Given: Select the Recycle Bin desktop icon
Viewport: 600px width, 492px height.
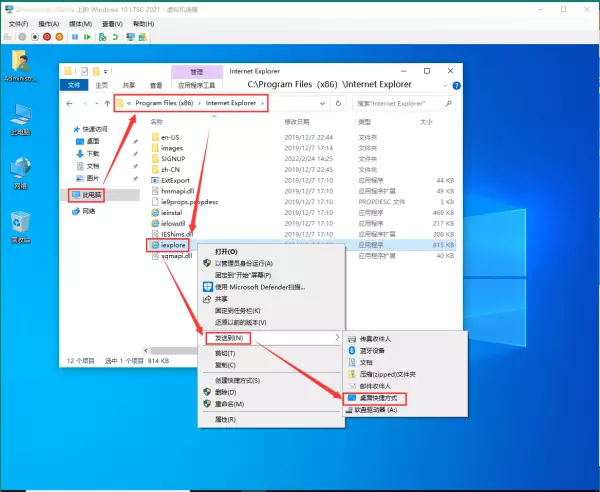Looking at the screenshot, I should (x=21, y=227).
